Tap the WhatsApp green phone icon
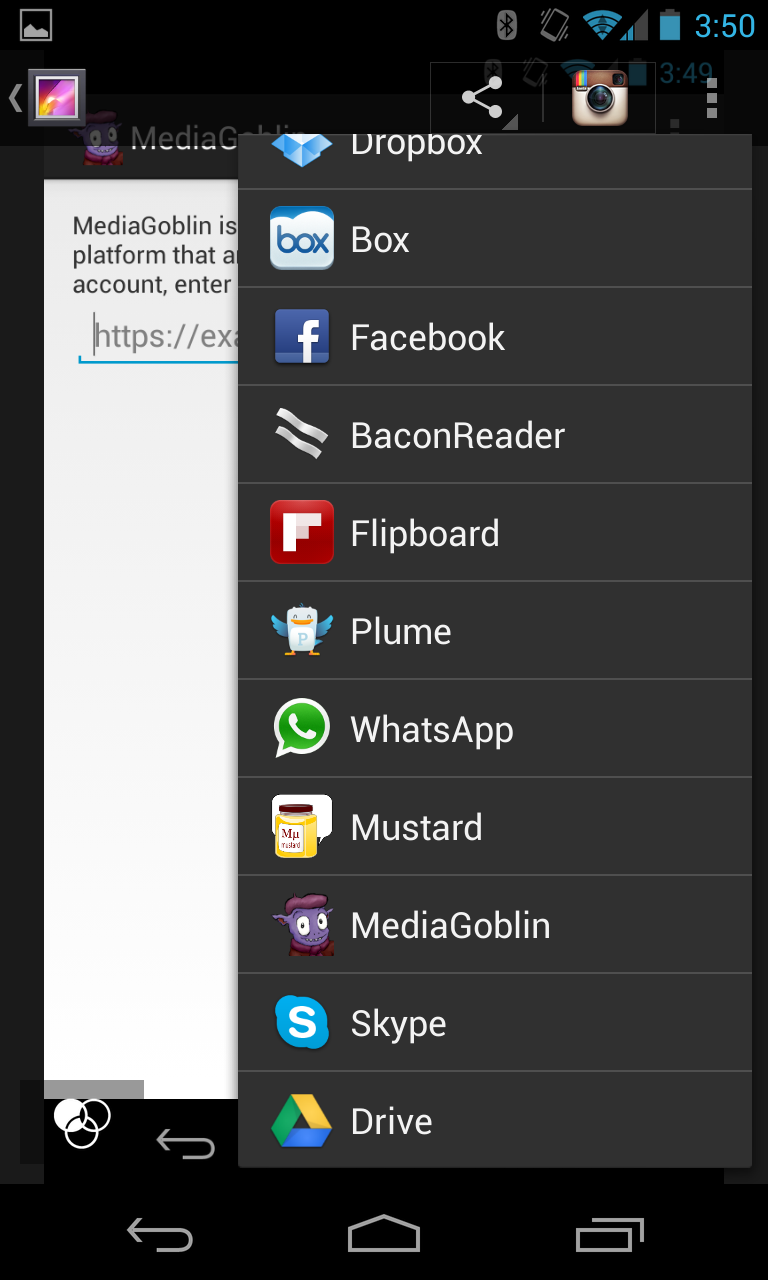Screen dimensions: 768x1280 pos(301,729)
